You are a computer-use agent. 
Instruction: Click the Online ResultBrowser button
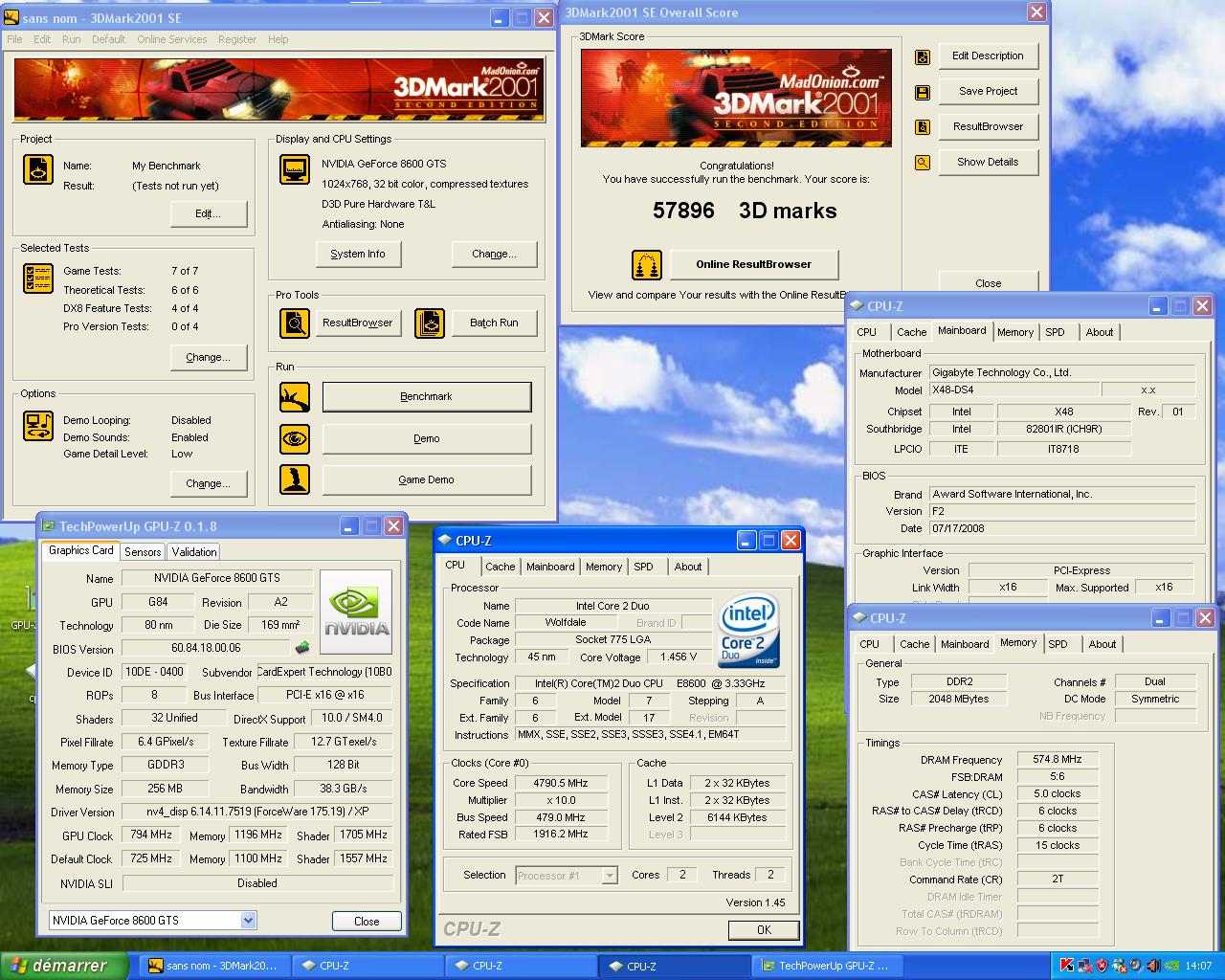[x=753, y=265]
